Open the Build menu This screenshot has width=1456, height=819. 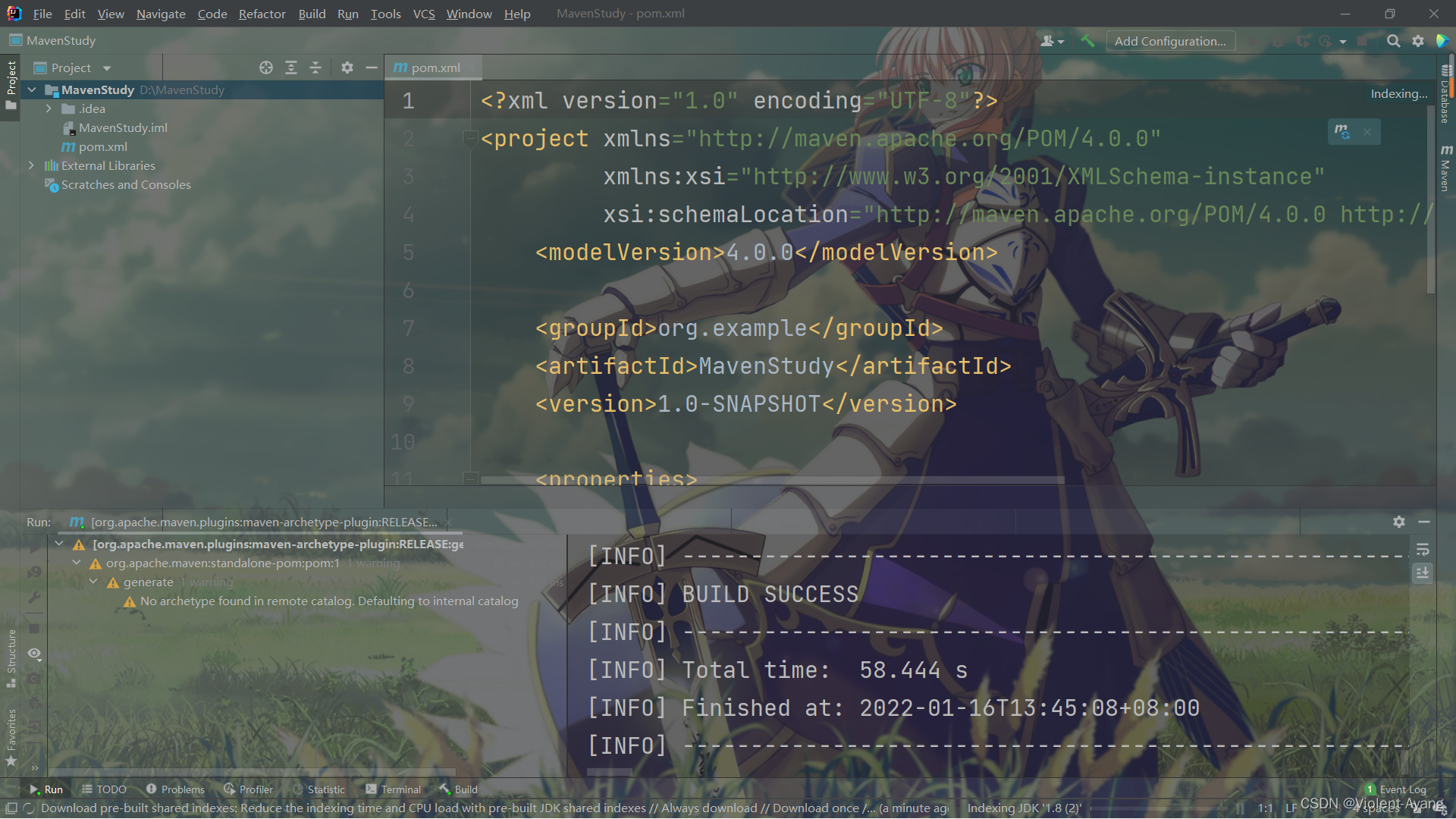[312, 14]
